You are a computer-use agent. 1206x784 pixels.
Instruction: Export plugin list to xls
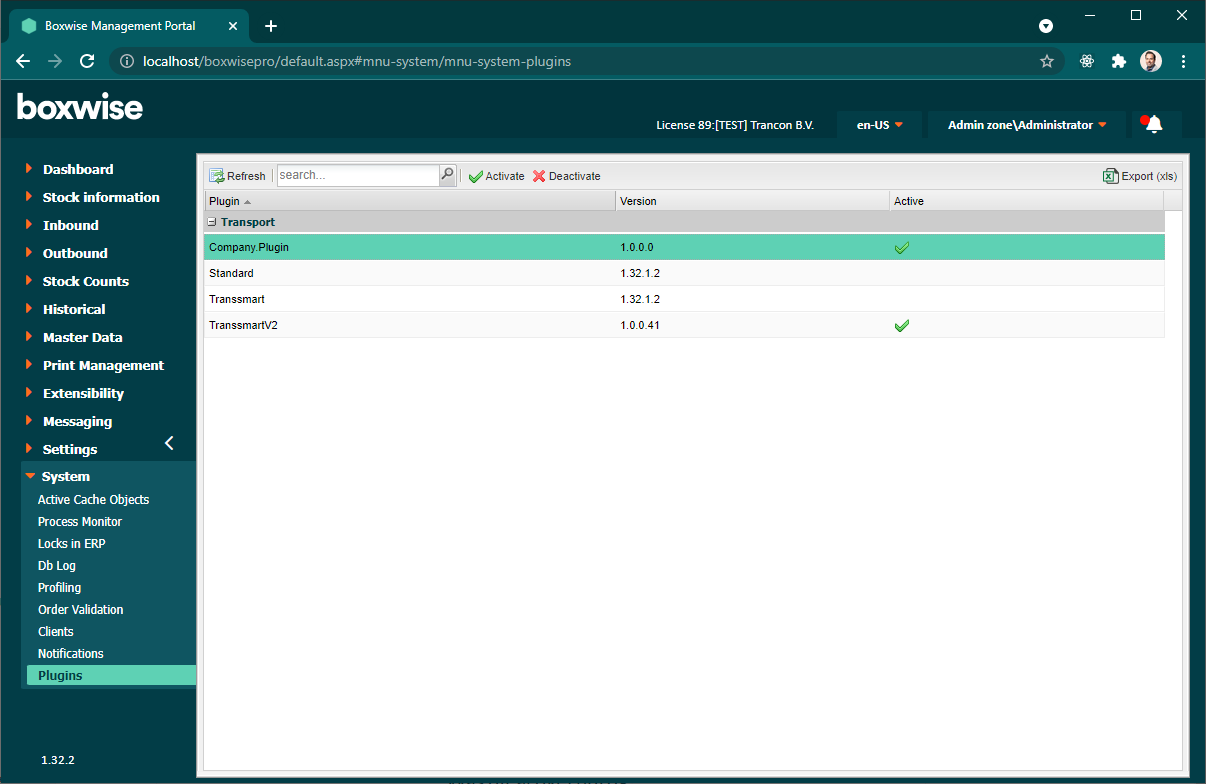click(1140, 176)
